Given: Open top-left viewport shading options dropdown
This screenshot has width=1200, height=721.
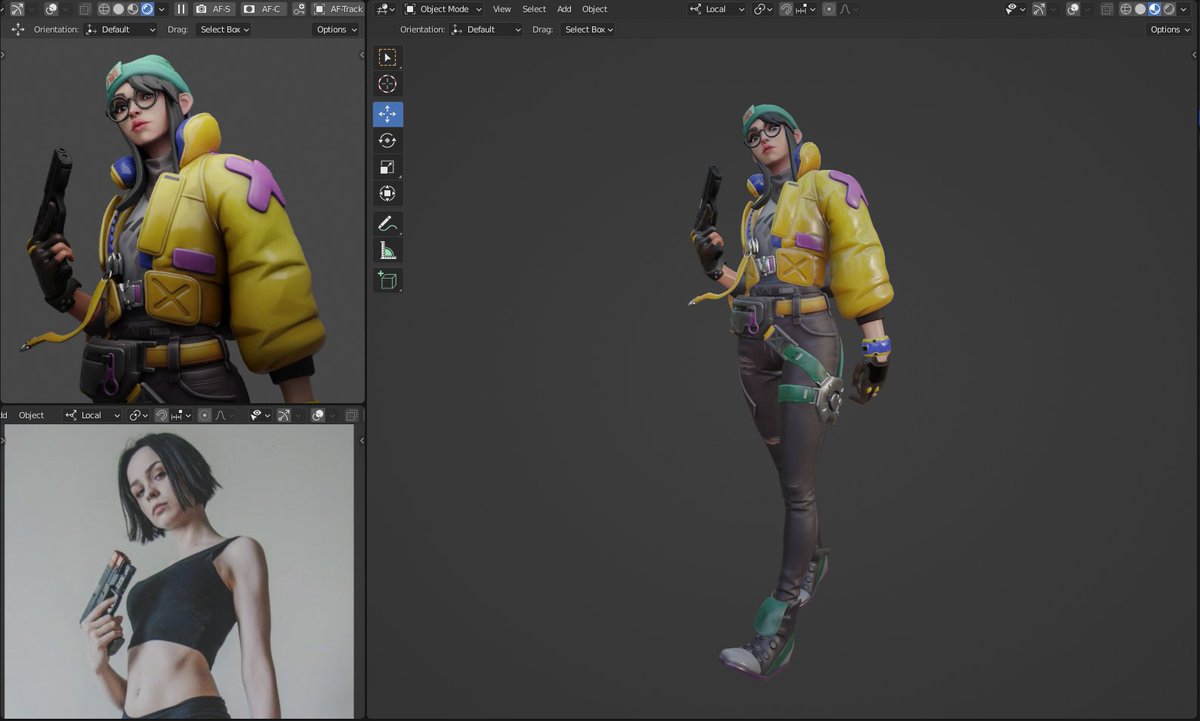Looking at the screenshot, I should (x=161, y=9).
